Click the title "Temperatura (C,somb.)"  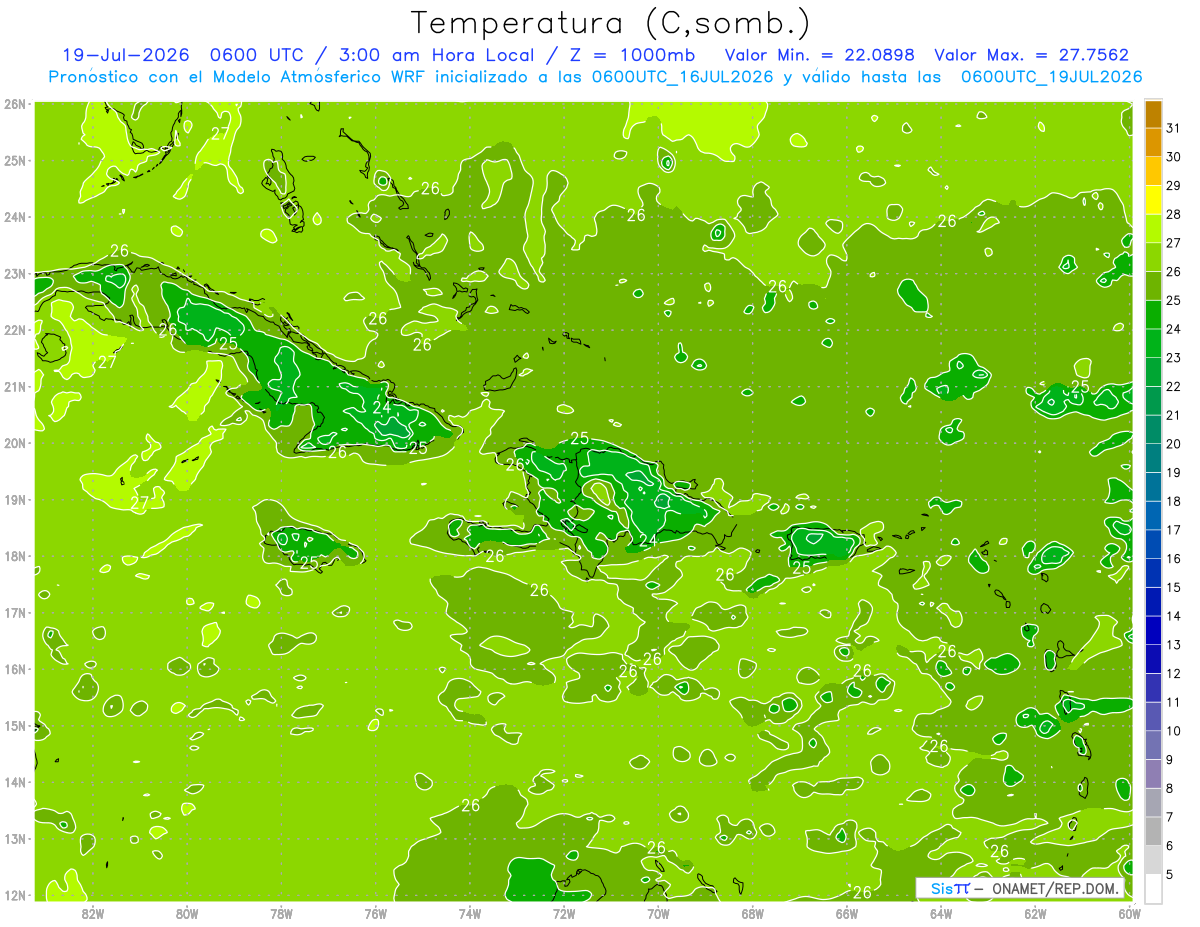point(611,23)
